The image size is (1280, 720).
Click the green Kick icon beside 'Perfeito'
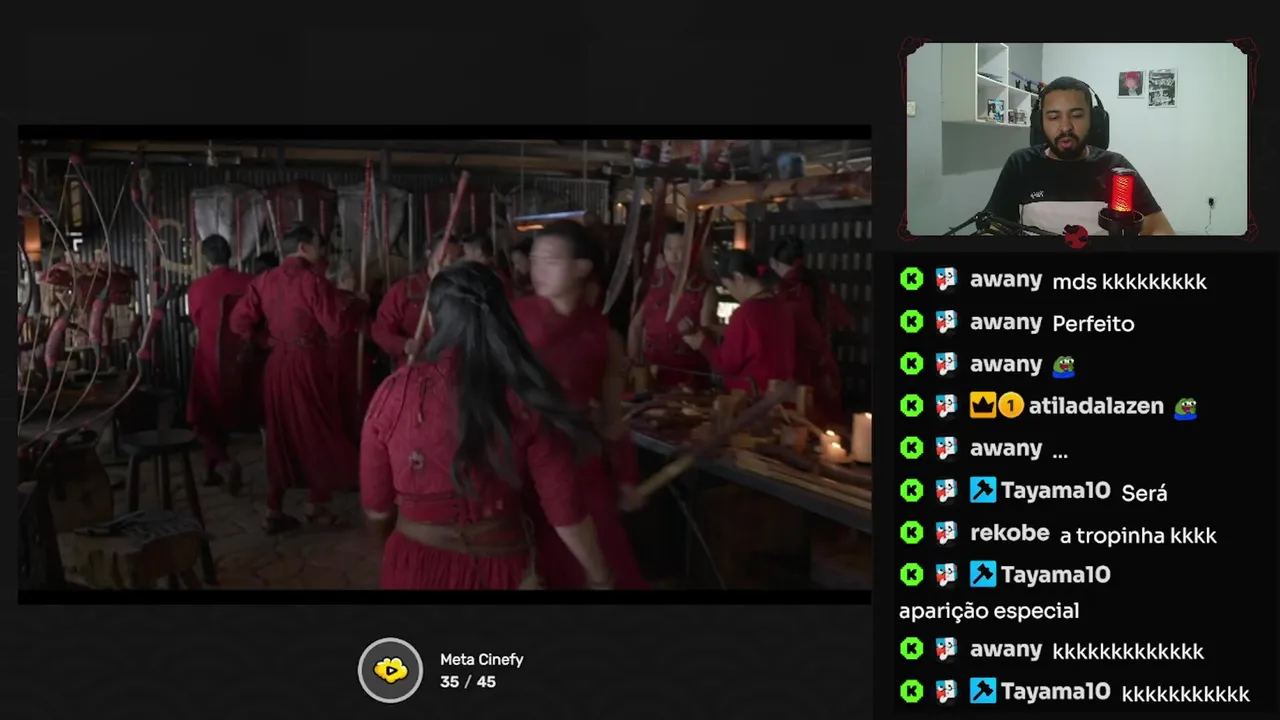pos(911,321)
